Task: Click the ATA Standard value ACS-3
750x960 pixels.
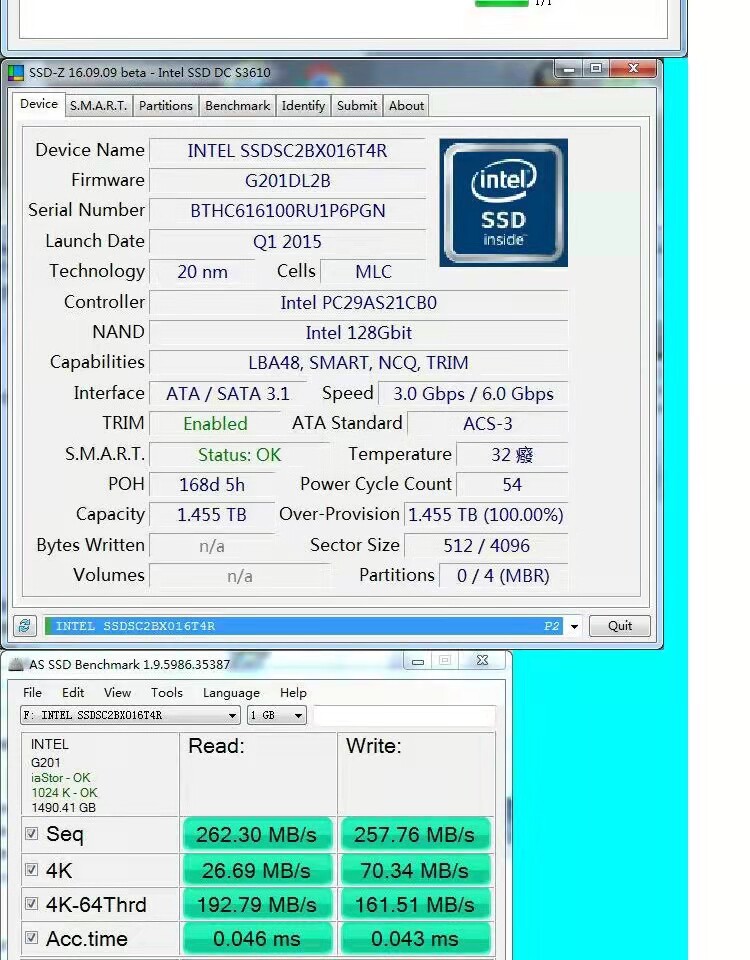Action: click(x=487, y=424)
